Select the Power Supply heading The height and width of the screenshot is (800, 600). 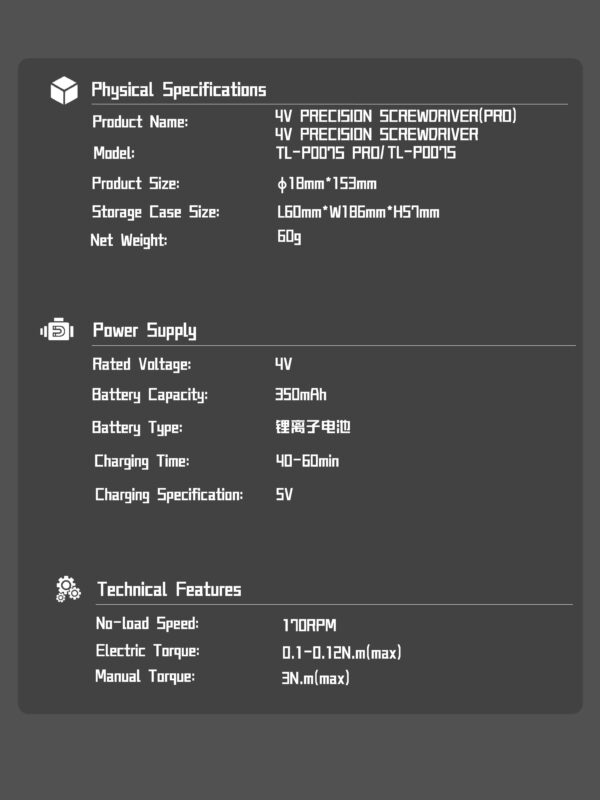[x=144, y=331]
